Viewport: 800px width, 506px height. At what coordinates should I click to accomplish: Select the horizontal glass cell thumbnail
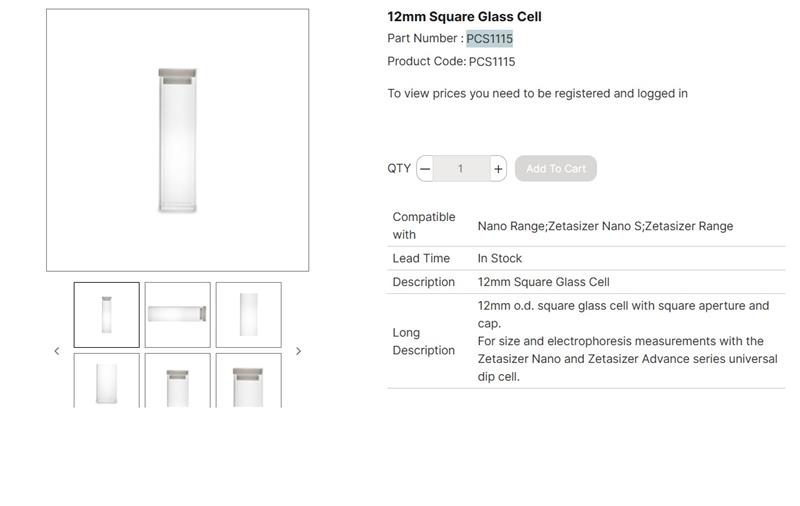click(x=177, y=315)
